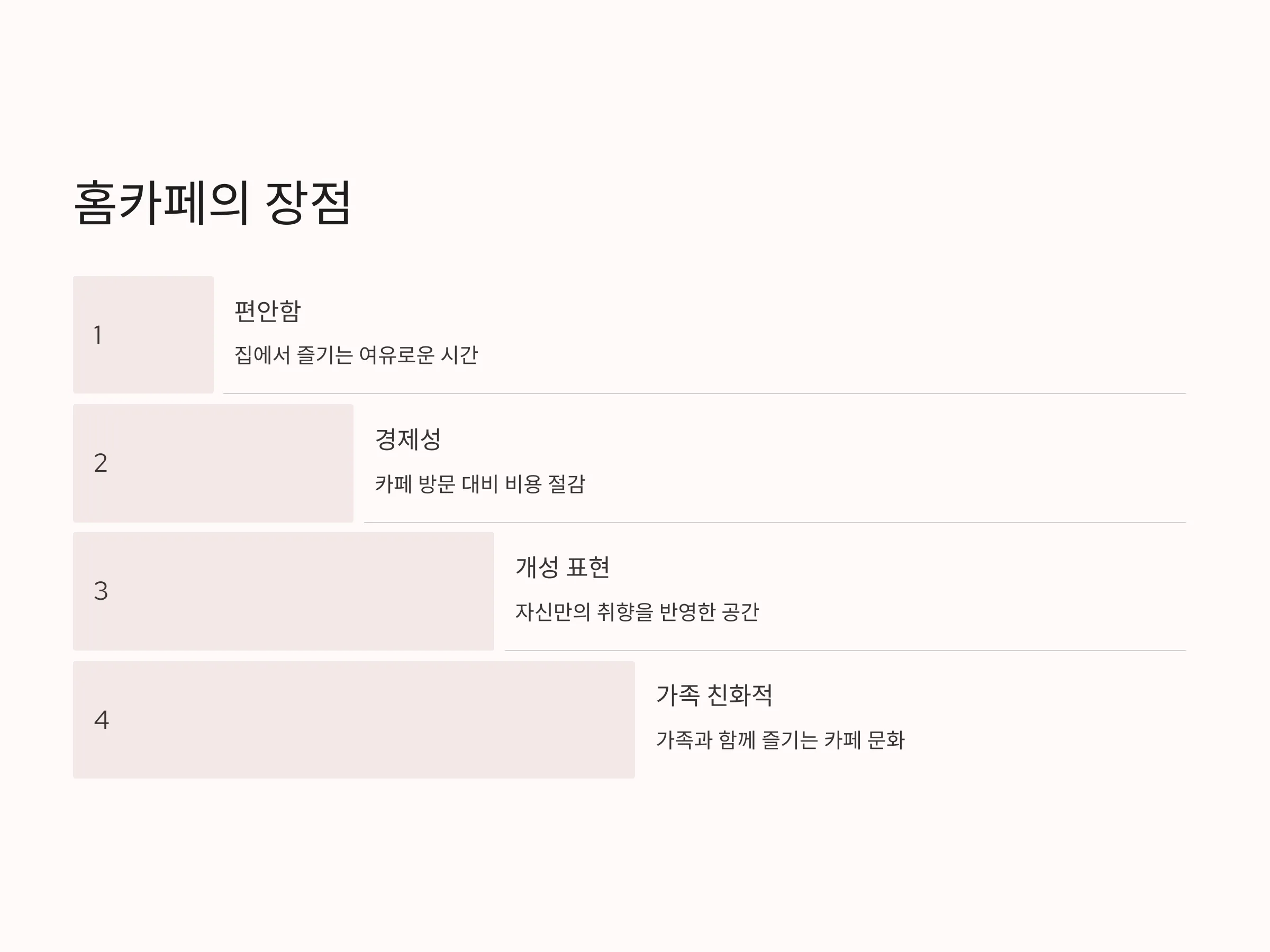
Task: Select the number 2 block
Action: tap(213, 463)
